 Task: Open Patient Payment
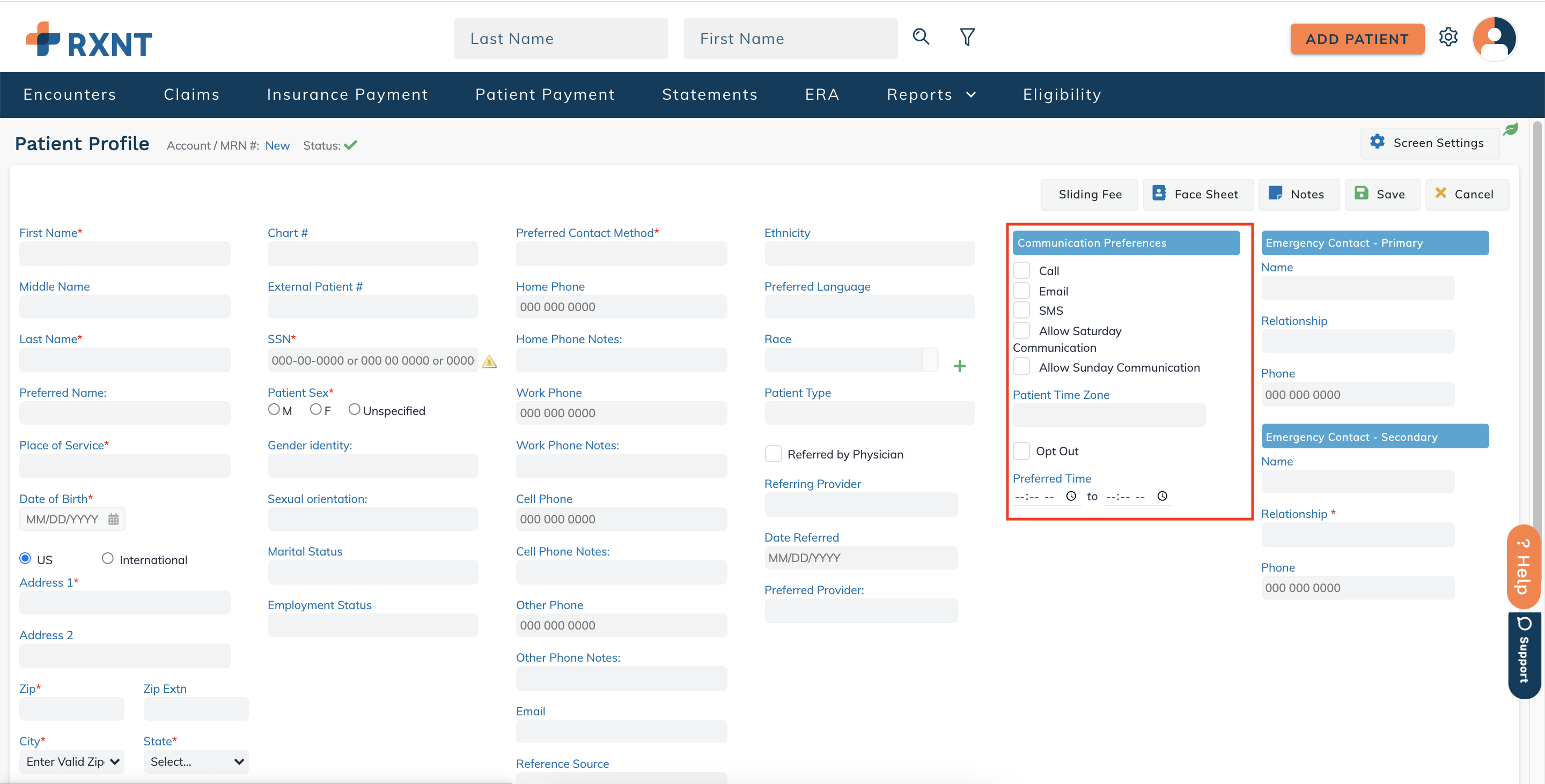545,95
